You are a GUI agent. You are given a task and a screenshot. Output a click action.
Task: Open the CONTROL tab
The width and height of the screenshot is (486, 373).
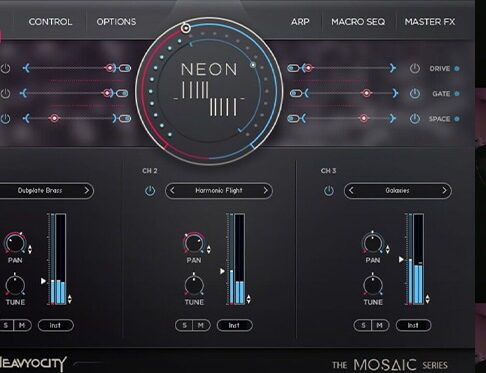50,22
